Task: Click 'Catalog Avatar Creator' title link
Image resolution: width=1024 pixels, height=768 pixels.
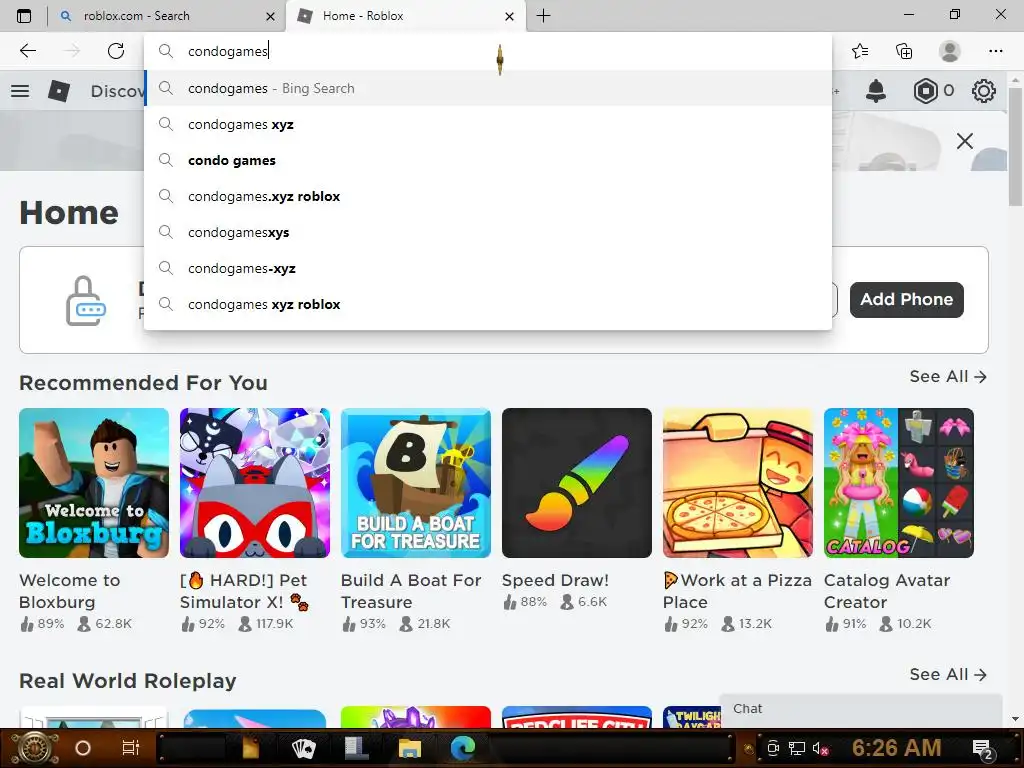Action: [x=887, y=591]
